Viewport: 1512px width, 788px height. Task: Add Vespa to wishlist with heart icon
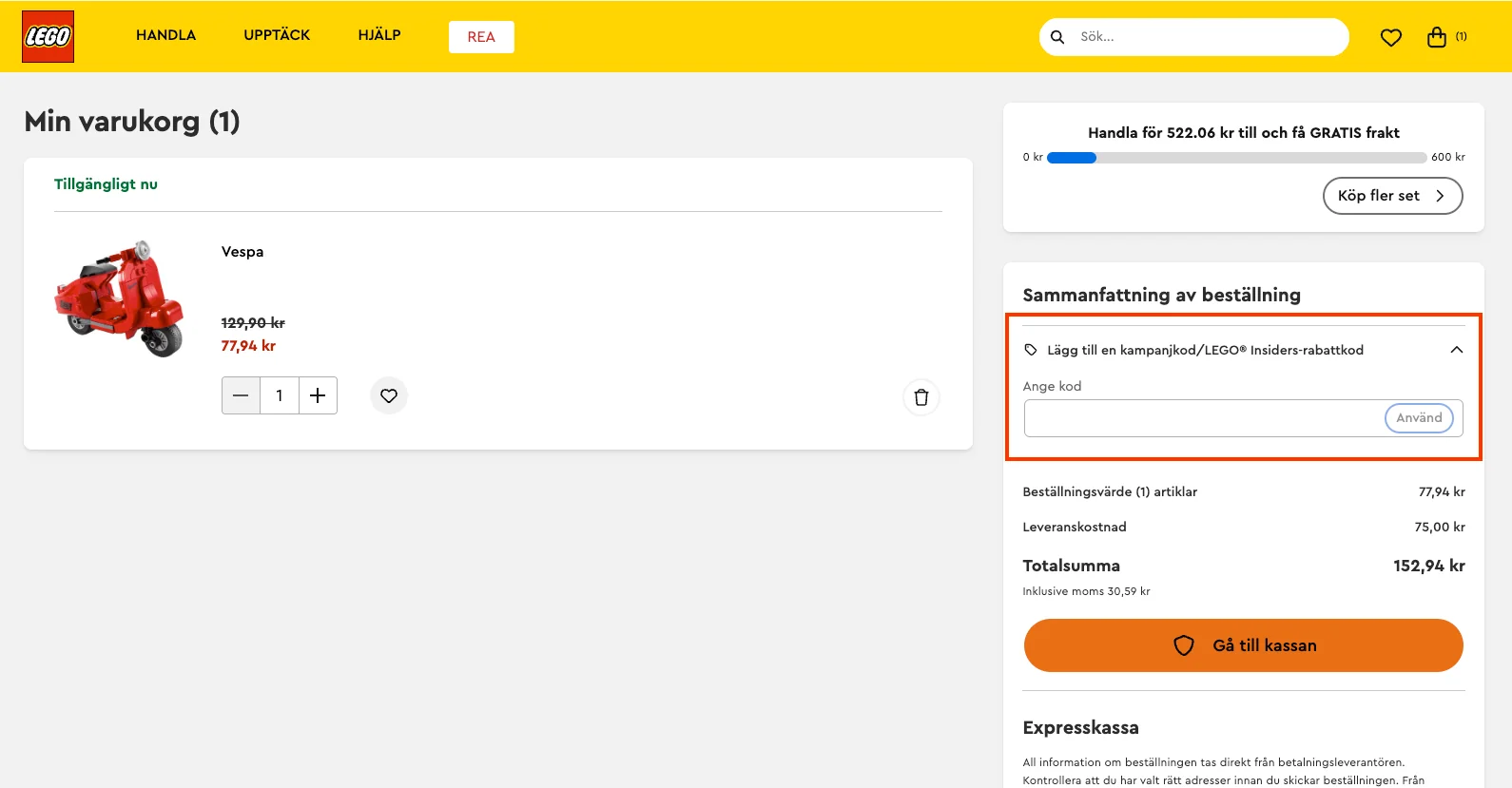(x=389, y=395)
